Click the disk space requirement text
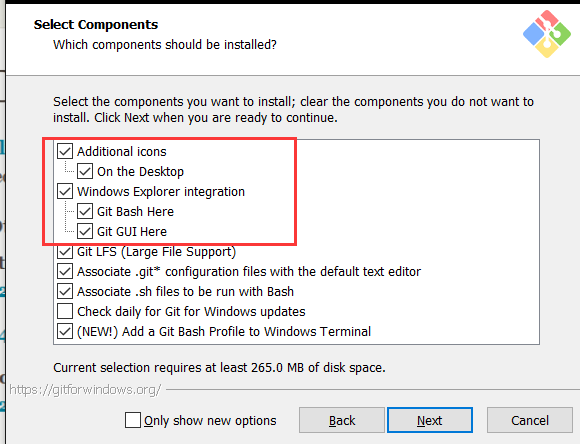Screen dimensions: 580x444 tap(219, 368)
